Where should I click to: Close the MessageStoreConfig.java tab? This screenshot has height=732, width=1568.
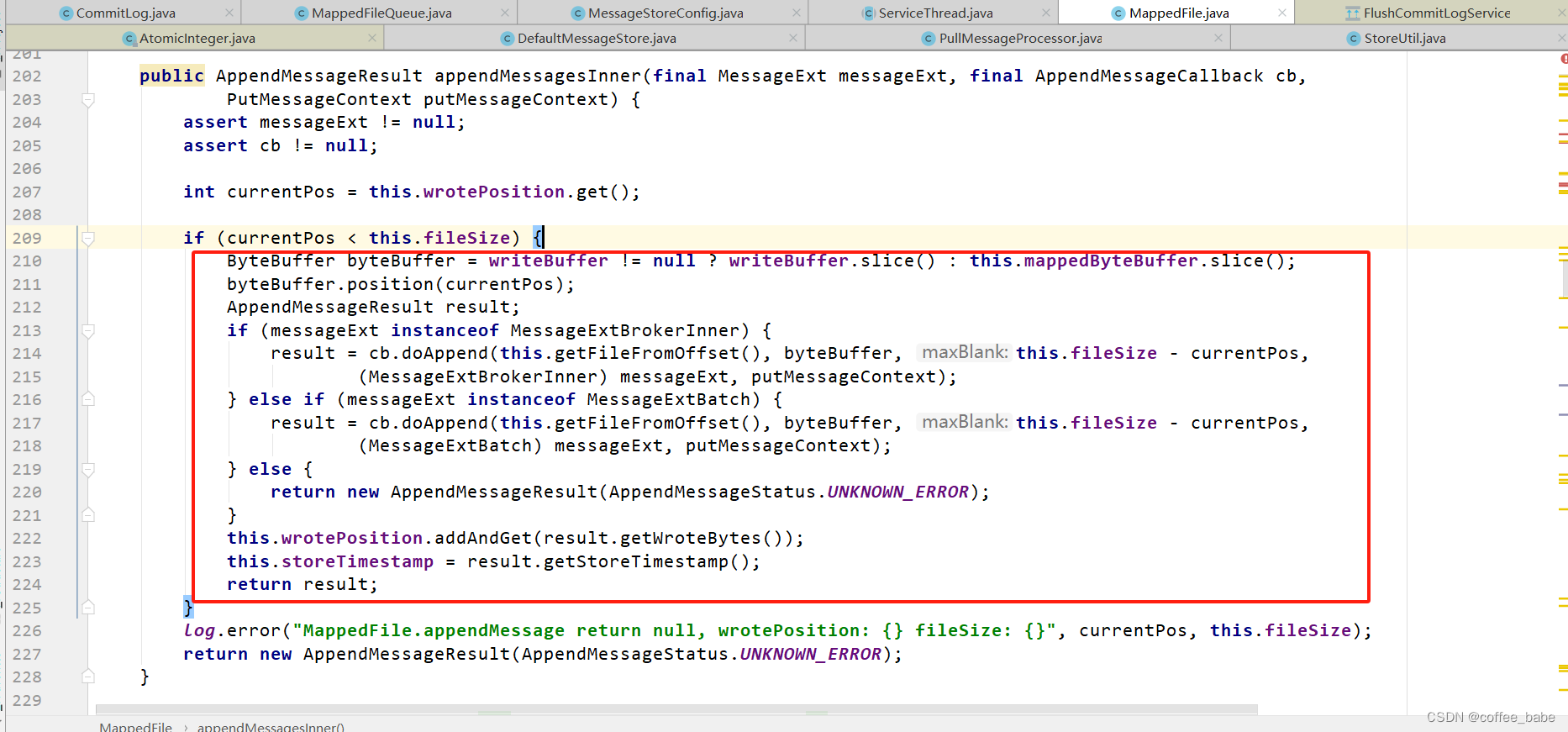pos(797,13)
